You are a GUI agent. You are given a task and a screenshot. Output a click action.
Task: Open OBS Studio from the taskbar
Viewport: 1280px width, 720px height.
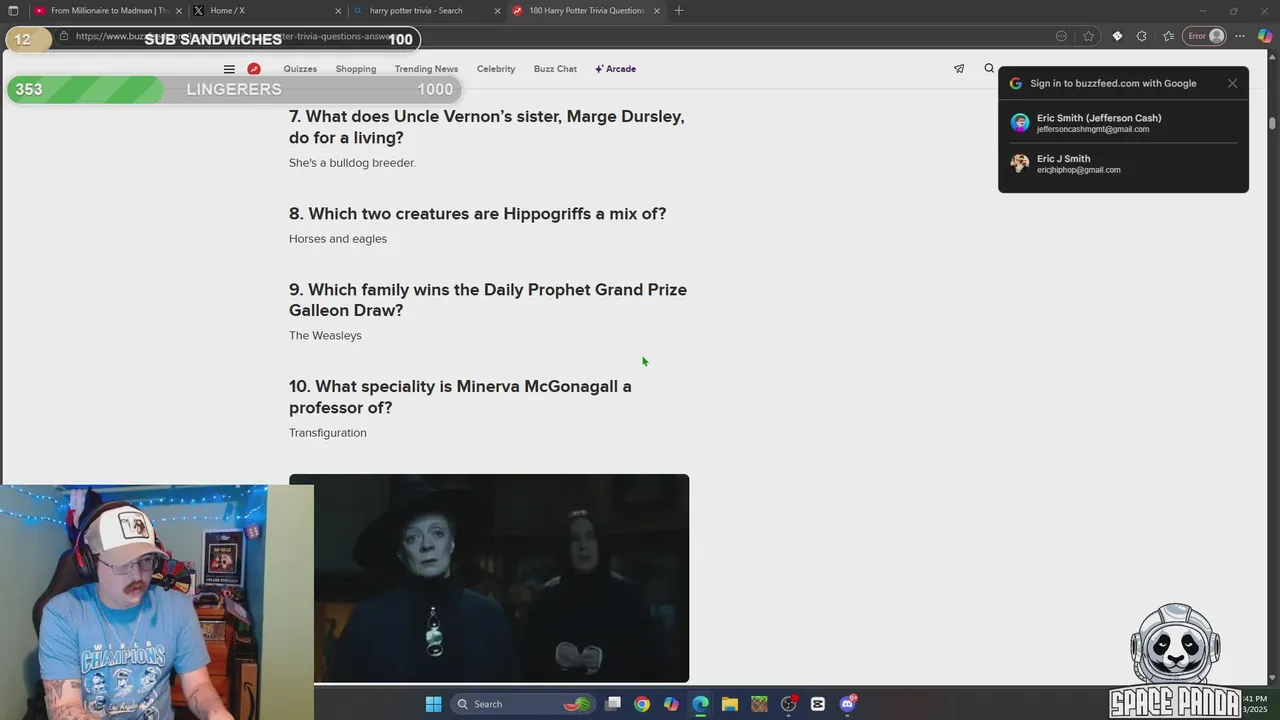[x=789, y=704]
